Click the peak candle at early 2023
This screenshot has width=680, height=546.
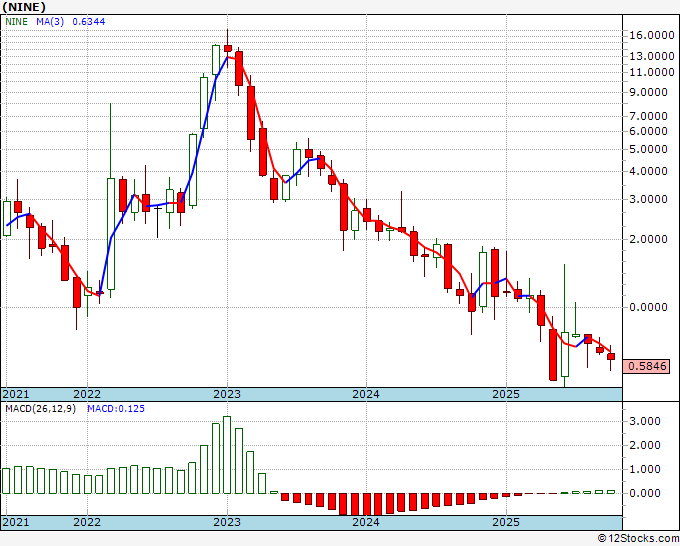pos(228,47)
